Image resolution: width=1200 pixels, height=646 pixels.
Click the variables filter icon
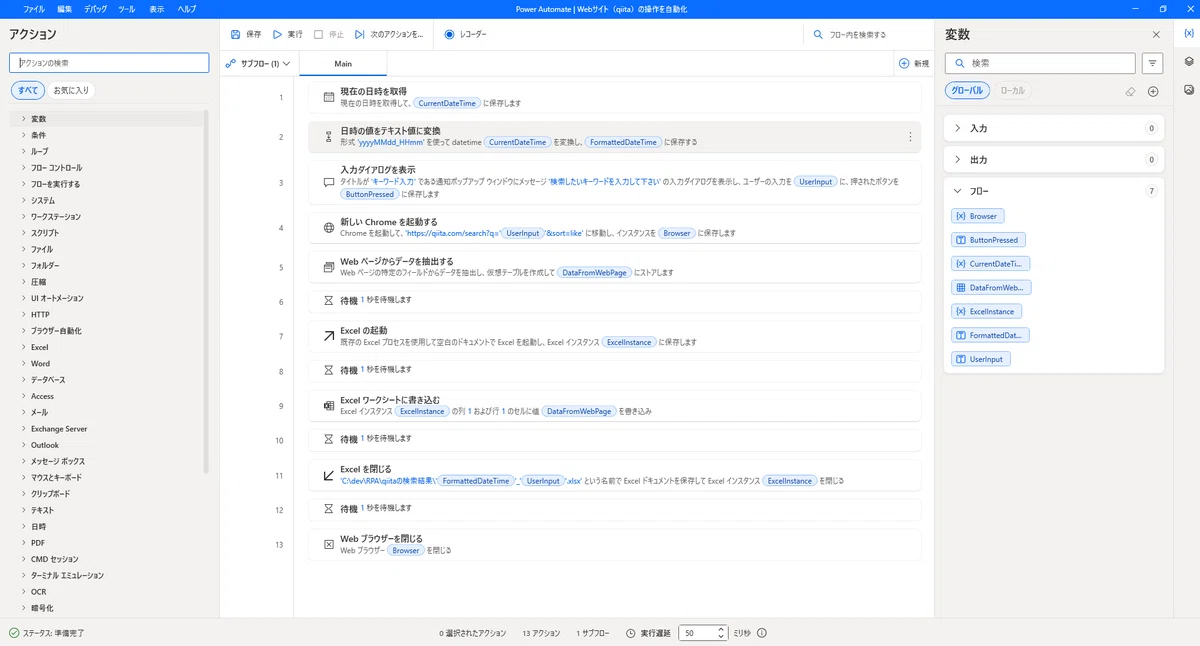point(1153,63)
